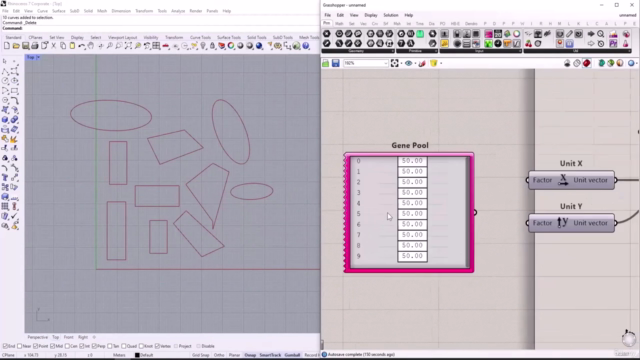Click the clock component icon in Grasshopper Input panel
The image size is (640, 360).
coord(498,43)
